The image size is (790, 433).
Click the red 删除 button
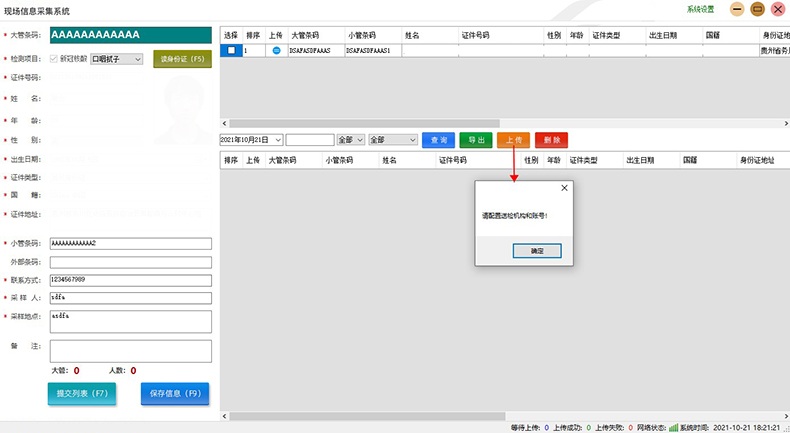click(551, 140)
